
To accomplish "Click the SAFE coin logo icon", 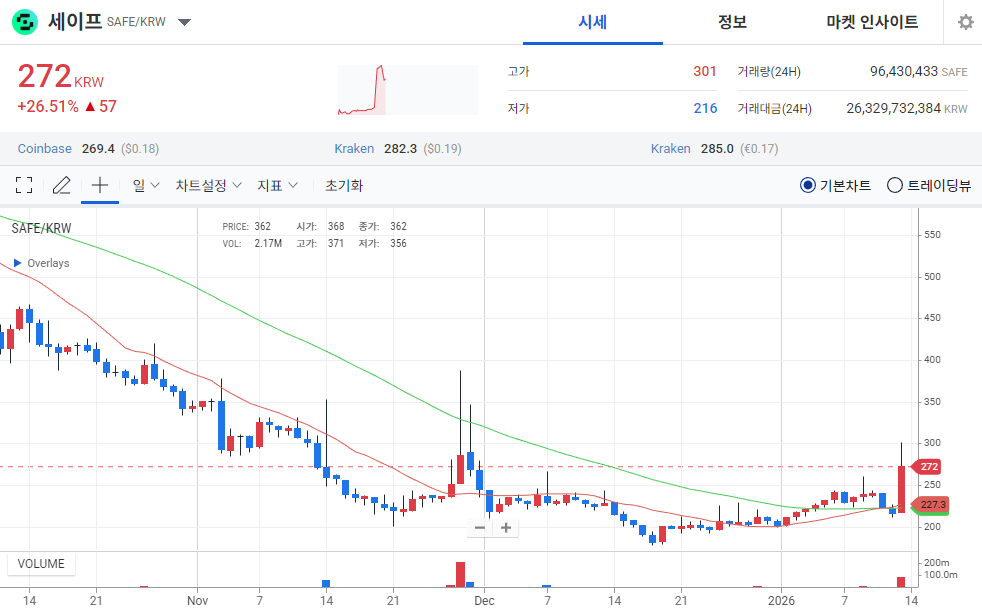I will (x=22, y=21).
